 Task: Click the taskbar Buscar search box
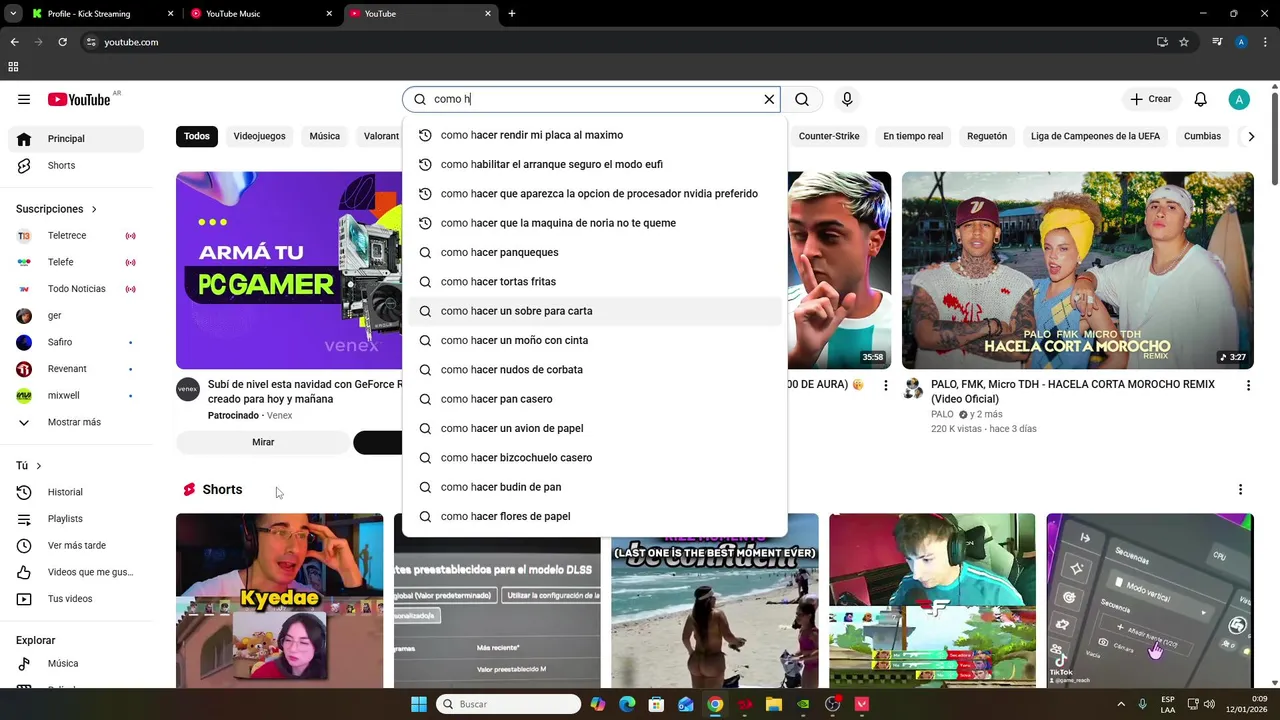coord(510,704)
